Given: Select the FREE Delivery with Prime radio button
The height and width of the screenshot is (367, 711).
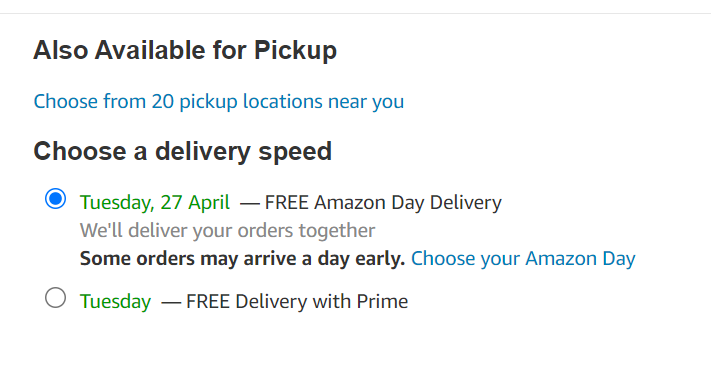Looking at the screenshot, I should click(55, 298).
